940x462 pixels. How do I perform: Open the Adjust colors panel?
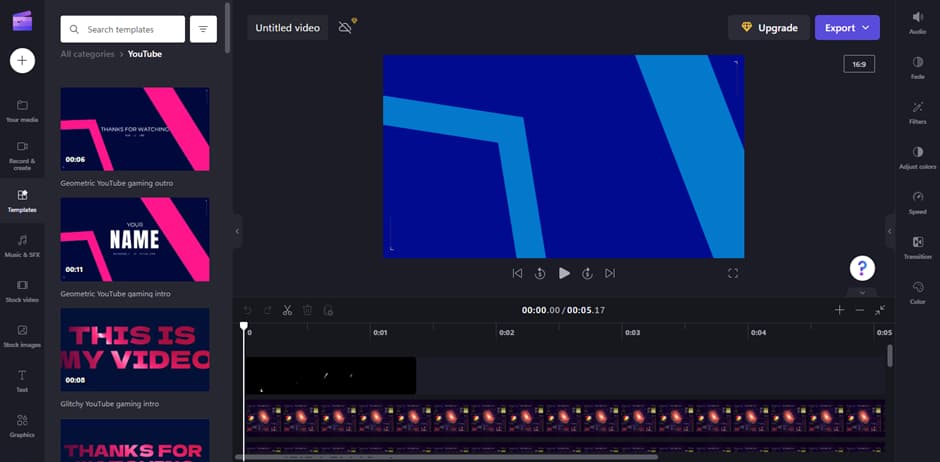click(x=918, y=158)
